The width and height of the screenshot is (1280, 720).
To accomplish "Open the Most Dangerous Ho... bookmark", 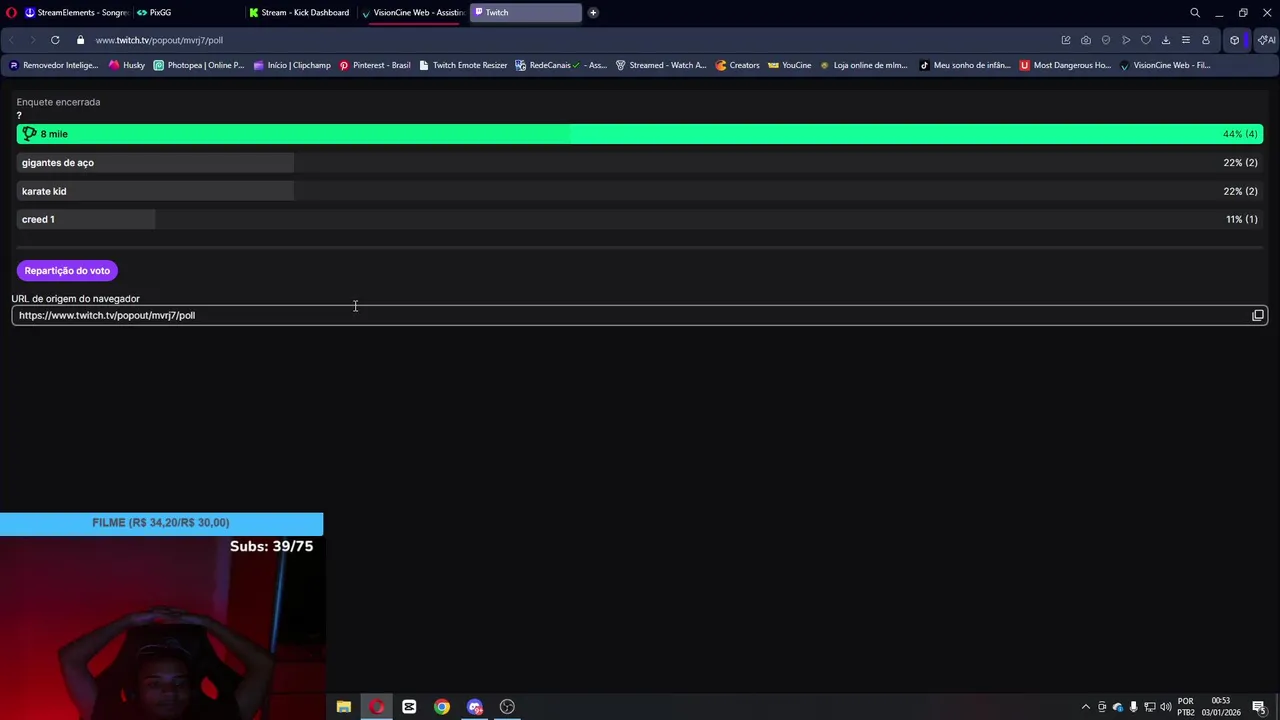I will [1065, 65].
